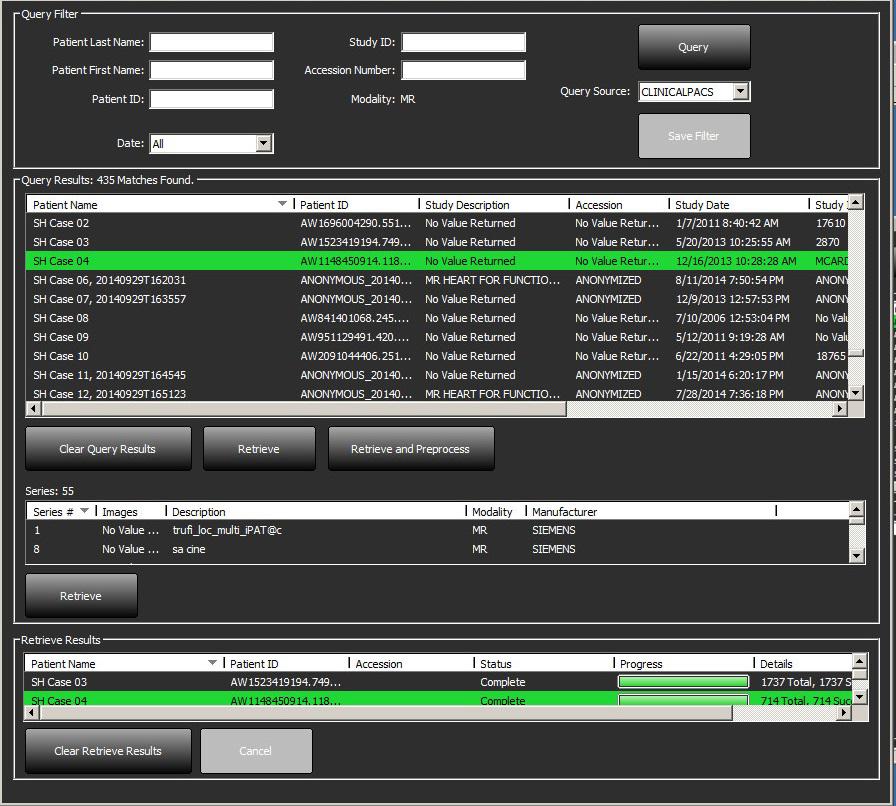Focus the Patient Last Name field
Viewport: 896px width, 806px height.
(211, 42)
